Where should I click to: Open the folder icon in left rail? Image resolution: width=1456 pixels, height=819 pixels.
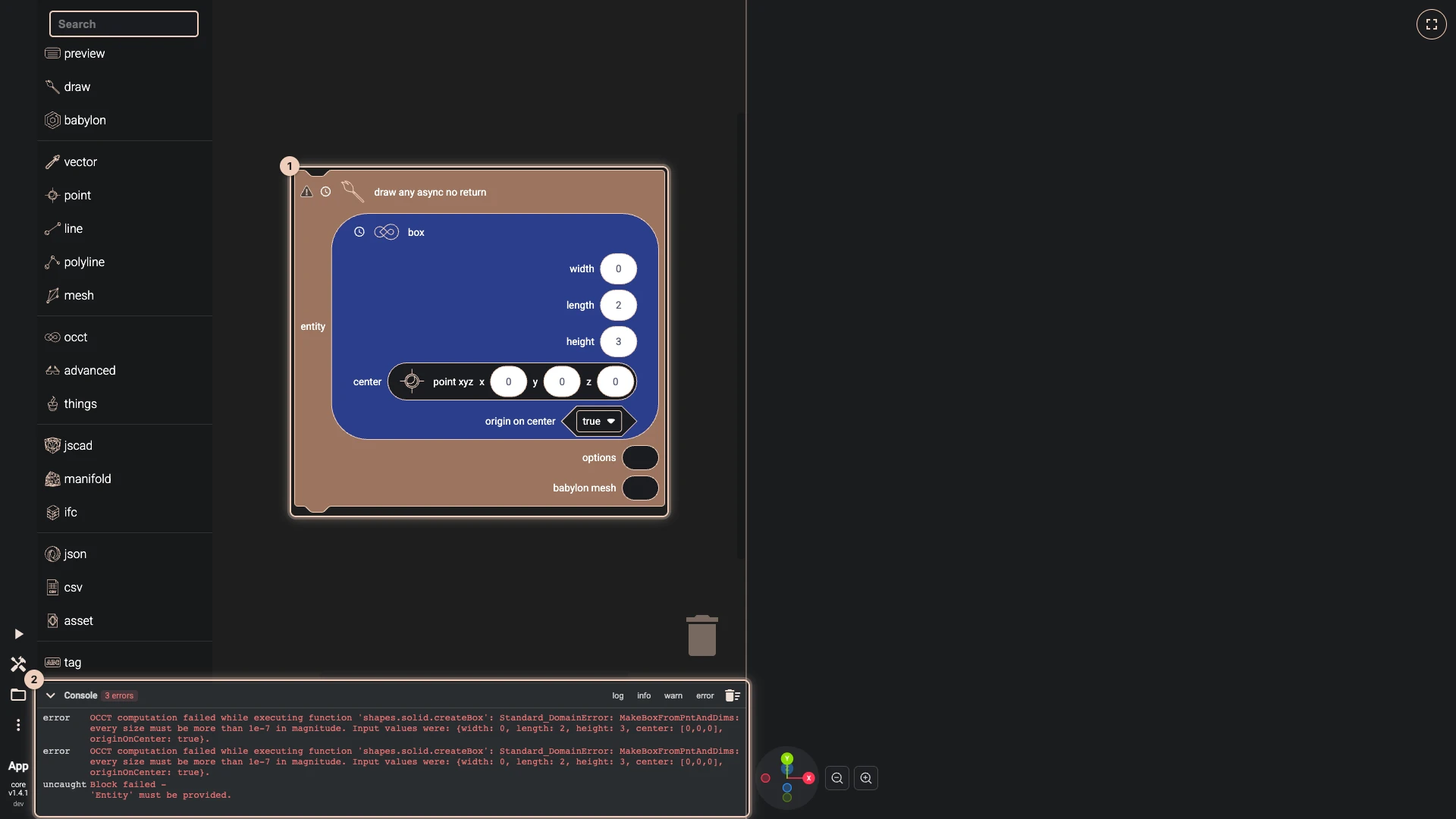coord(18,695)
